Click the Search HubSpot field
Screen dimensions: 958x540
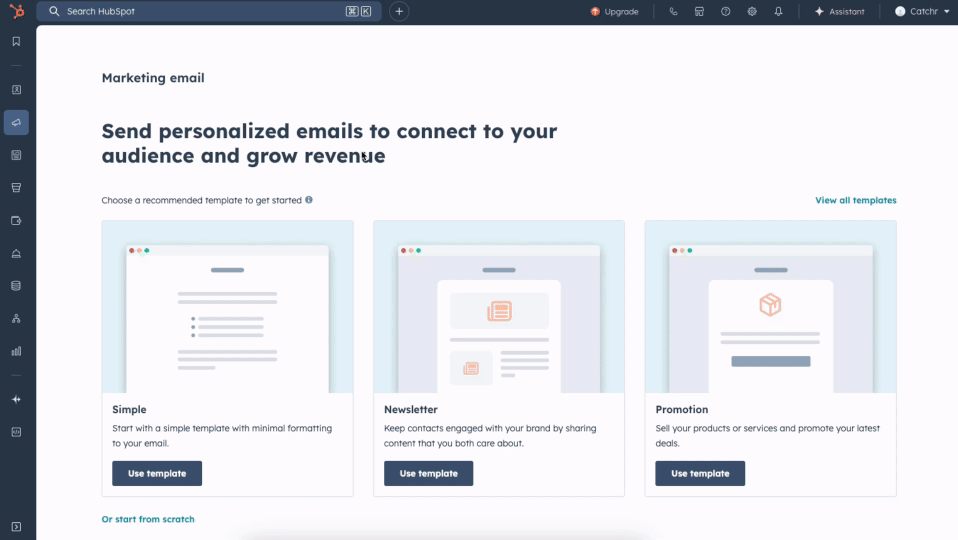[x=209, y=11]
